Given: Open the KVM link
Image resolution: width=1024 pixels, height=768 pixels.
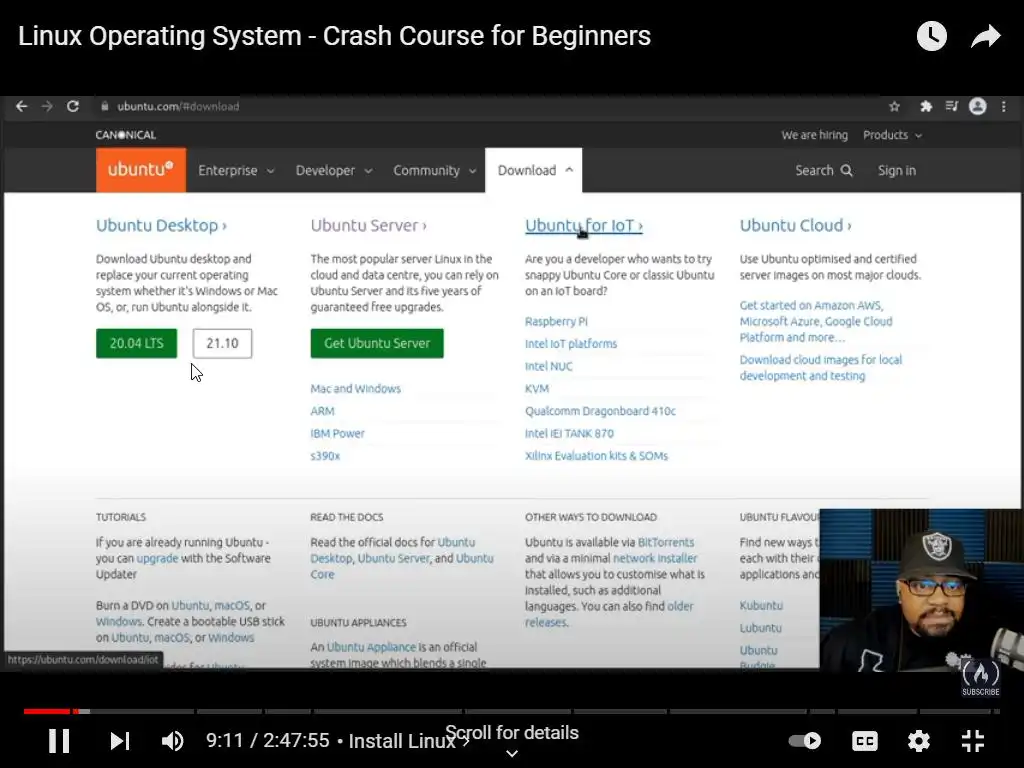Looking at the screenshot, I should (537, 389).
